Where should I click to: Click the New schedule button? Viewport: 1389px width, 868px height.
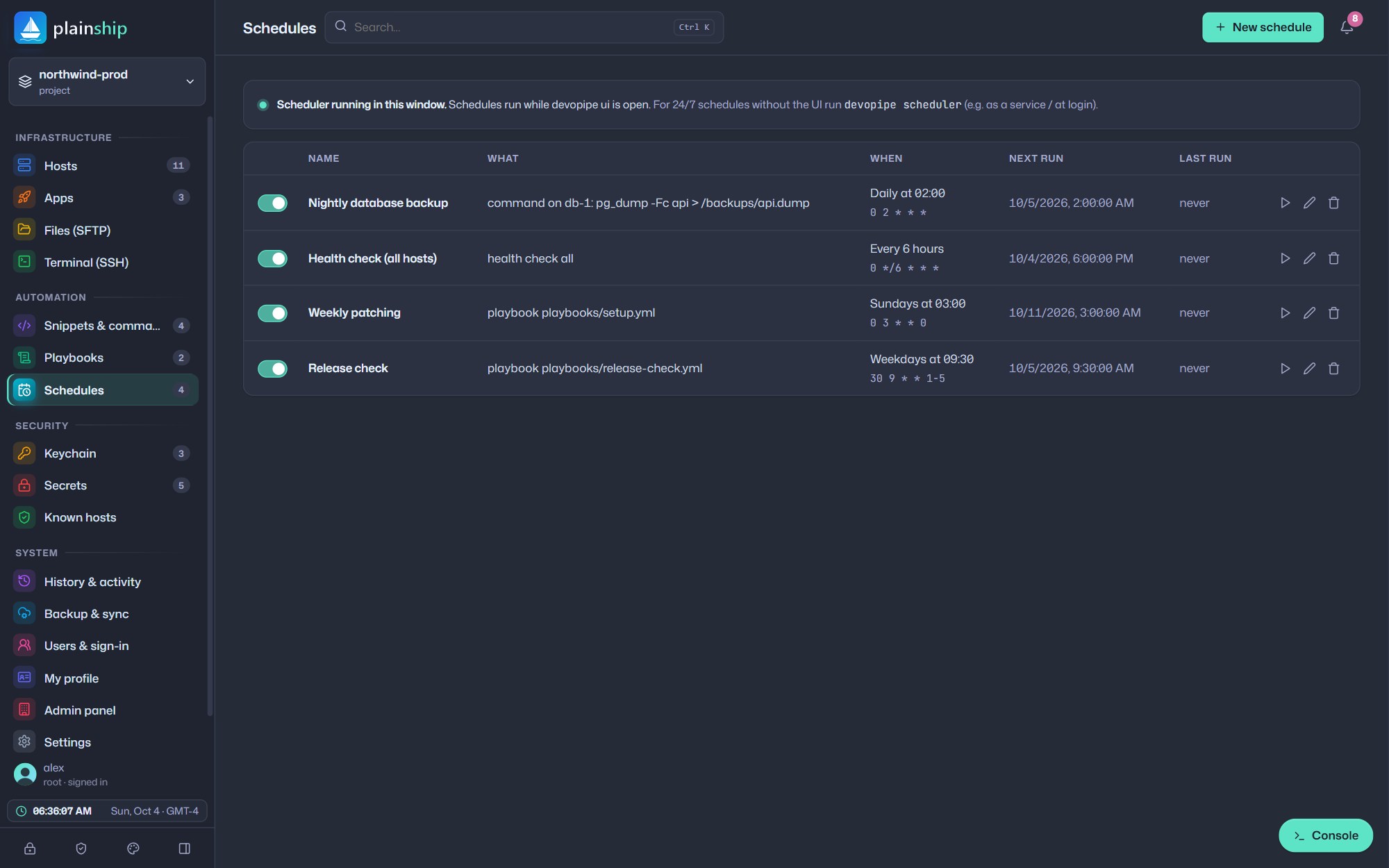click(1263, 28)
